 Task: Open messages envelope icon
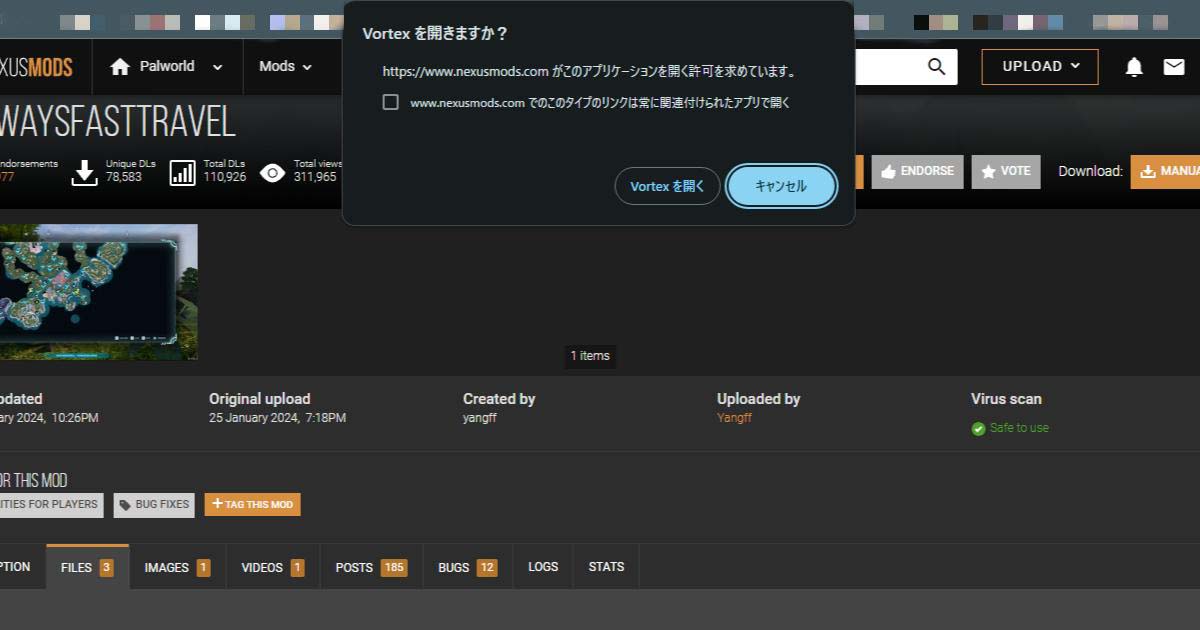1174,67
